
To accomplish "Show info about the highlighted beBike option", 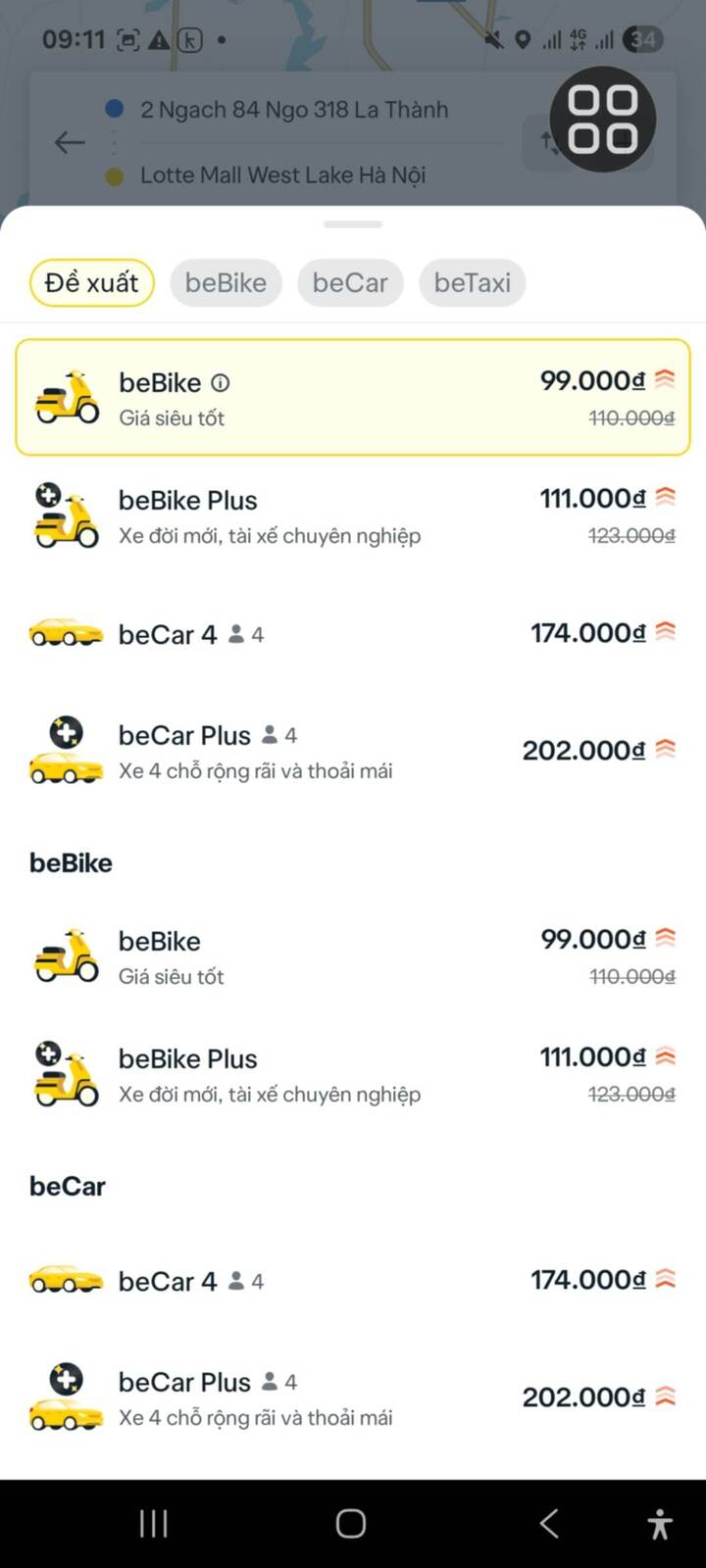I will coord(221,383).
